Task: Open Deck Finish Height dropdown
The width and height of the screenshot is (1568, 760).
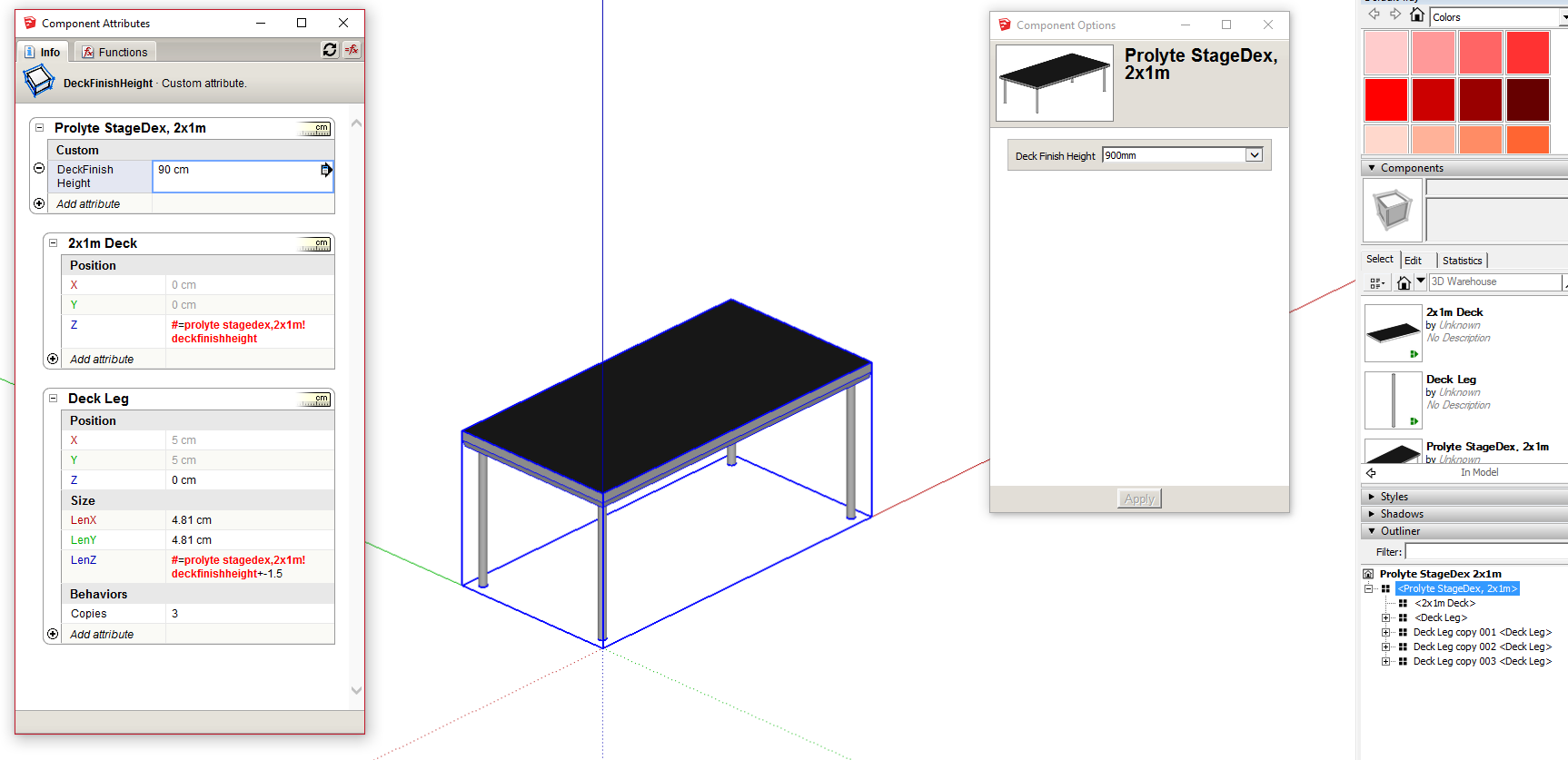Action: [1254, 155]
